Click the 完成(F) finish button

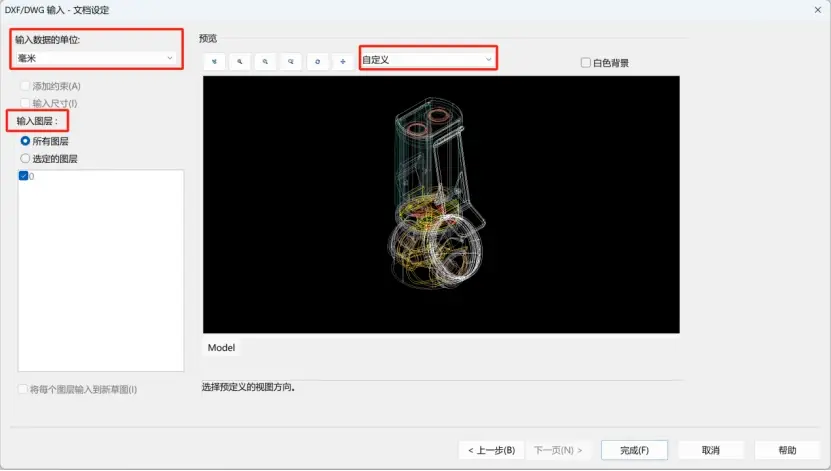pos(634,450)
